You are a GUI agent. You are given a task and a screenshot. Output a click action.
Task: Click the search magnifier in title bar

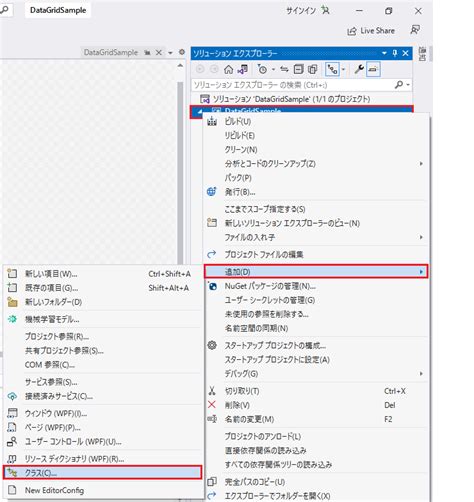click(5, 10)
